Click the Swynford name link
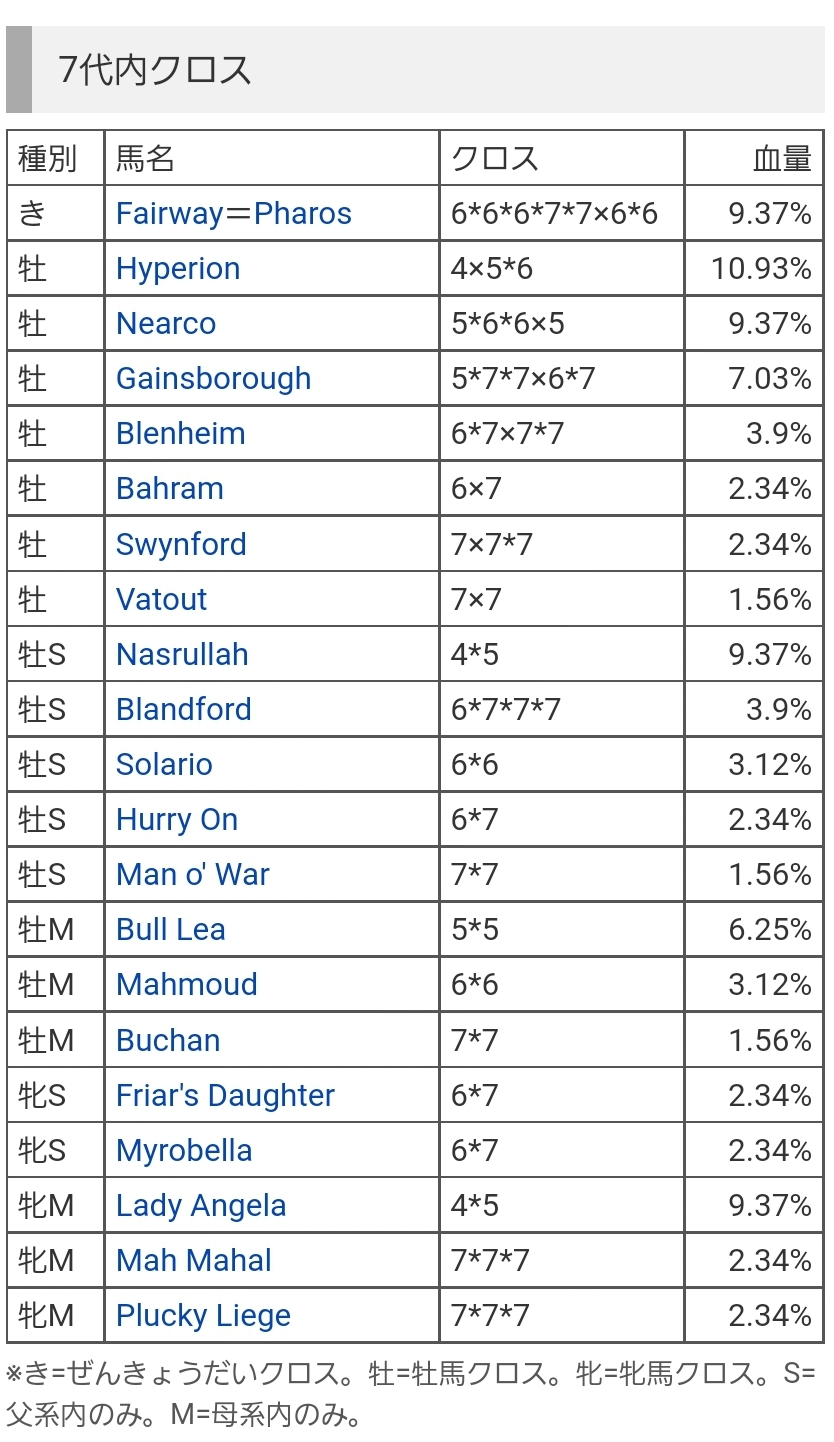Viewport: 834px width, 1442px height. 181,545
